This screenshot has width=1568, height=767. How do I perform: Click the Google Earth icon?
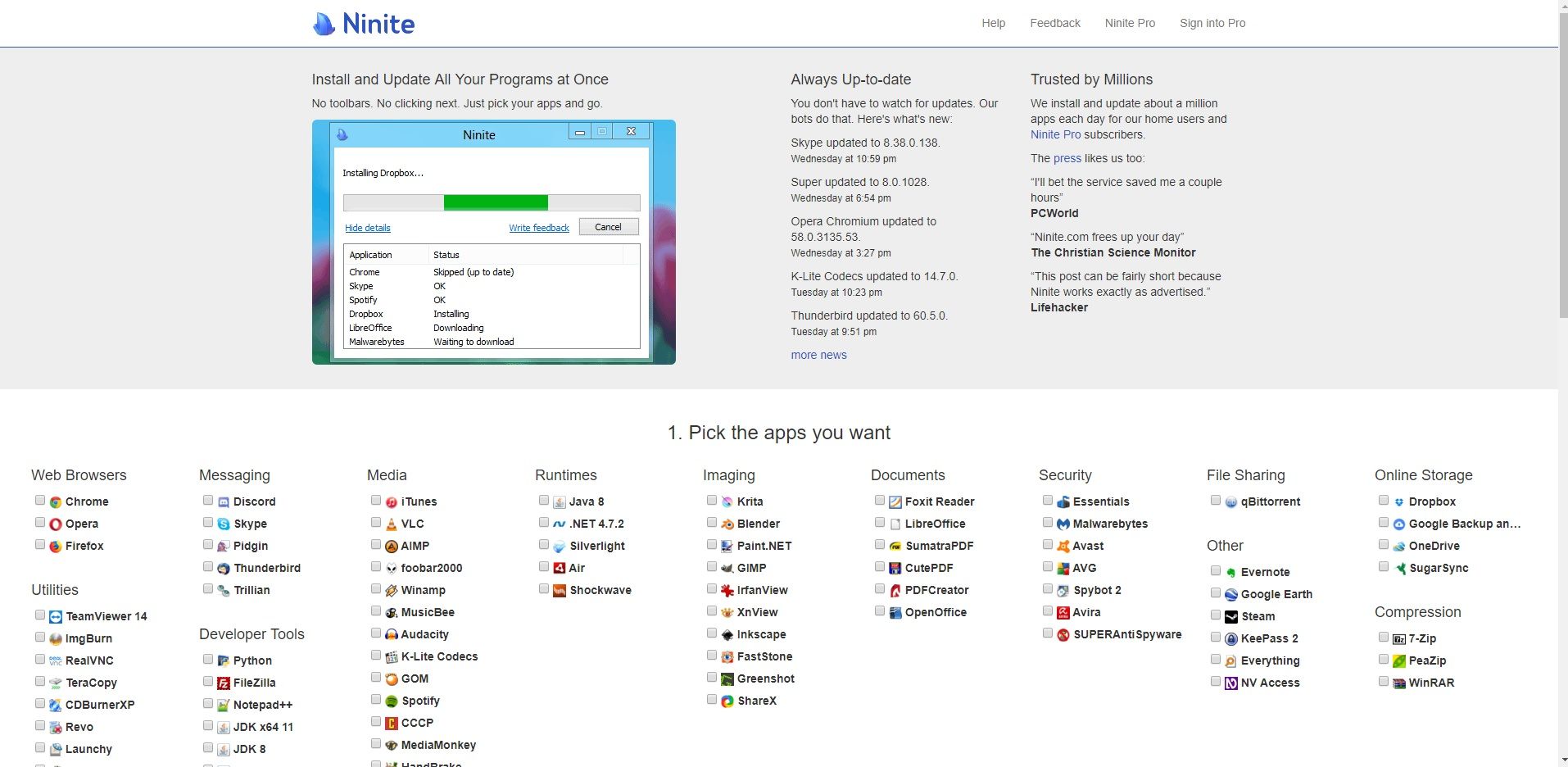[x=1231, y=595]
